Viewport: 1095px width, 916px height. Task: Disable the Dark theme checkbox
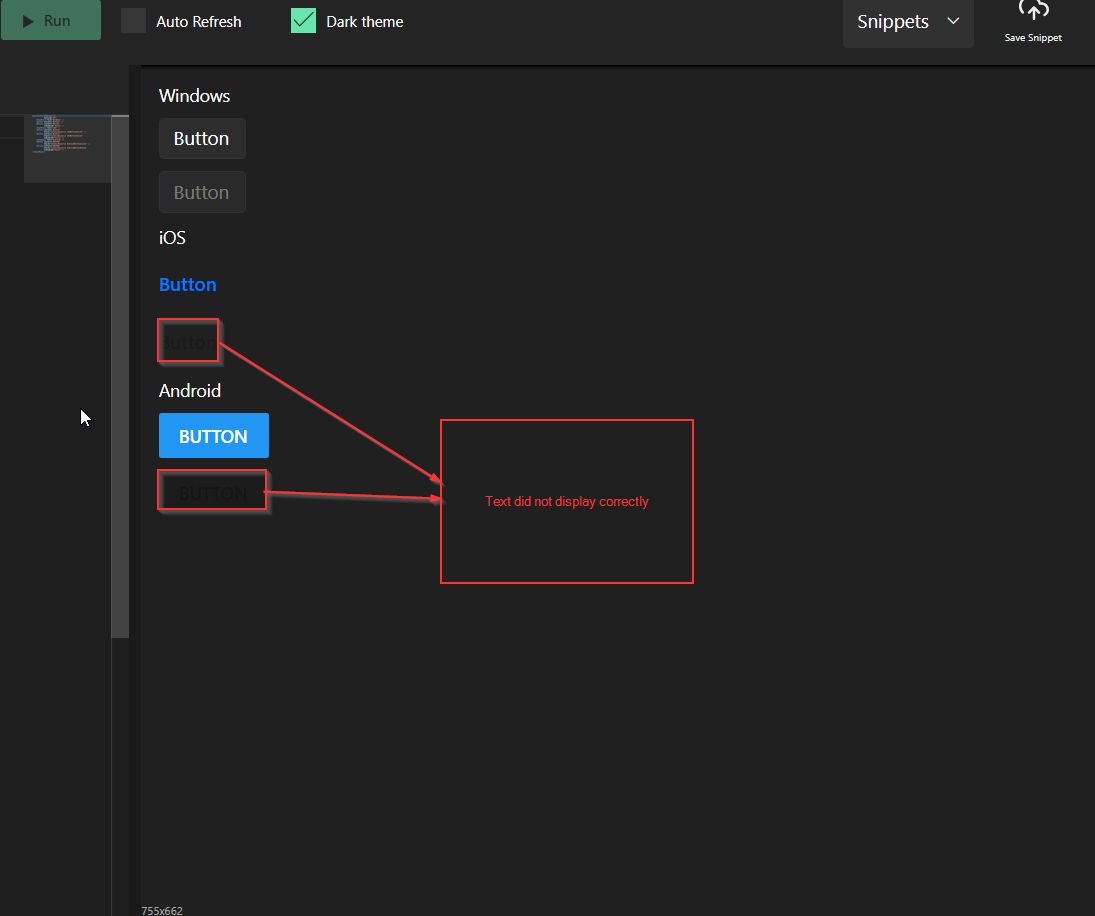click(302, 19)
